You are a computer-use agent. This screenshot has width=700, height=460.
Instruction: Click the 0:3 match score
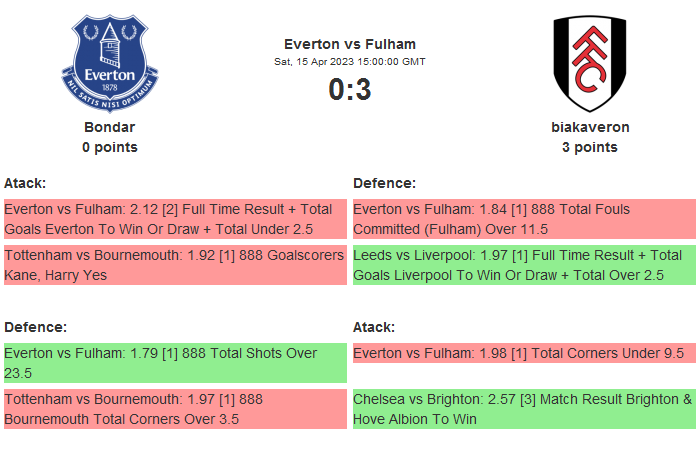click(x=350, y=90)
